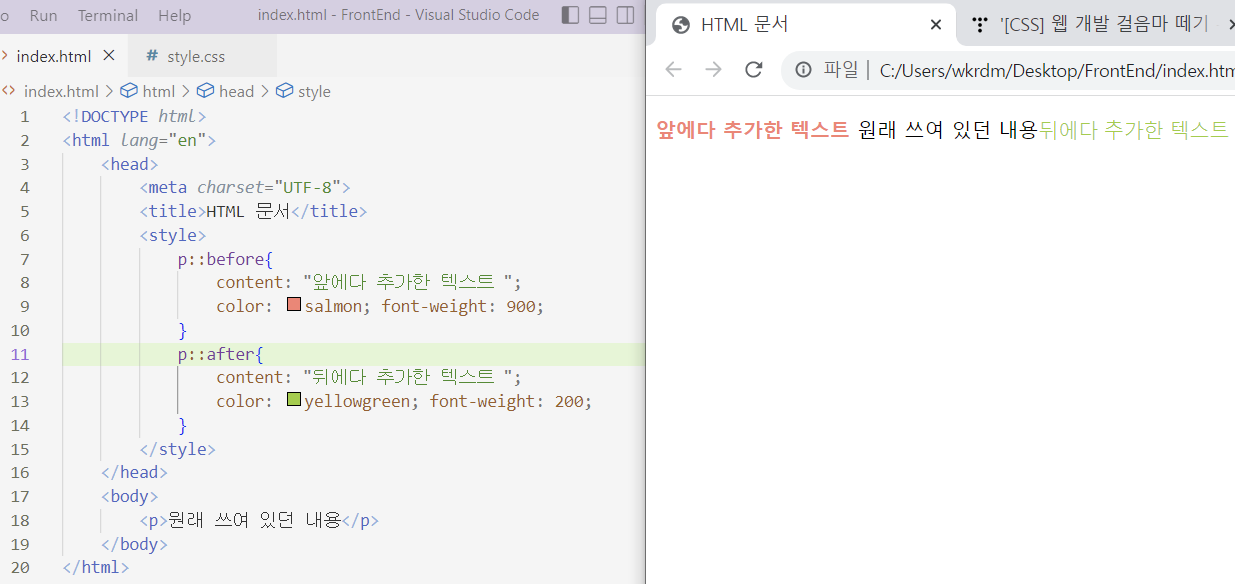
Task: Switch to style.css editor tab
Action: point(202,56)
